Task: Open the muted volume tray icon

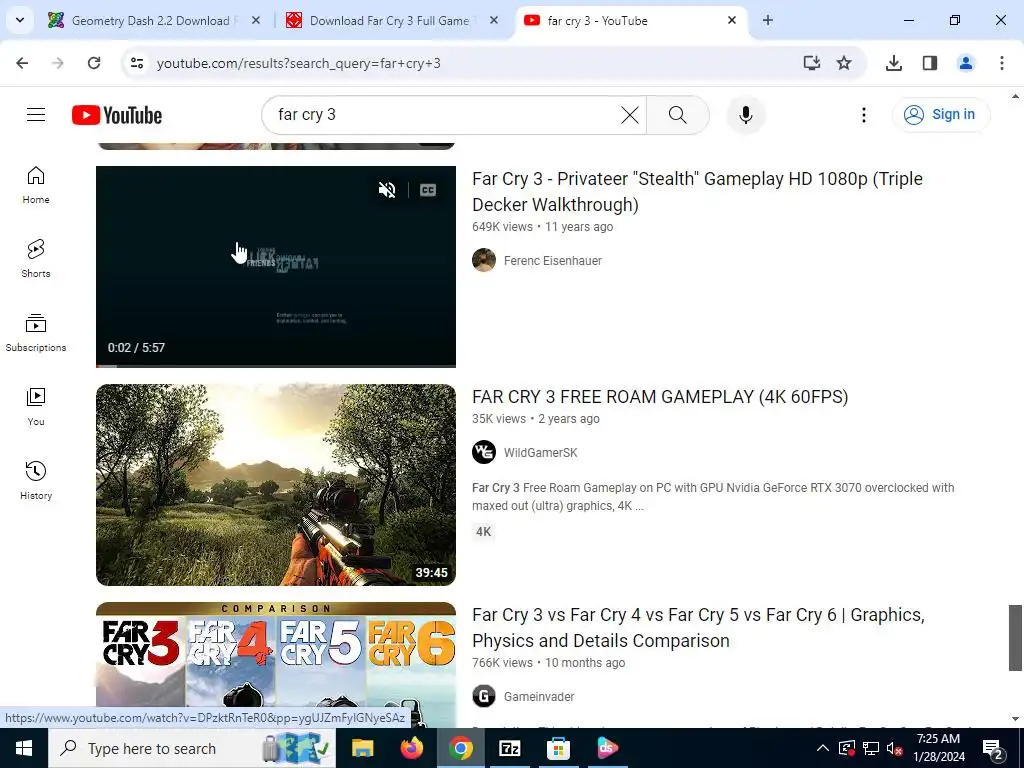Action: point(895,748)
